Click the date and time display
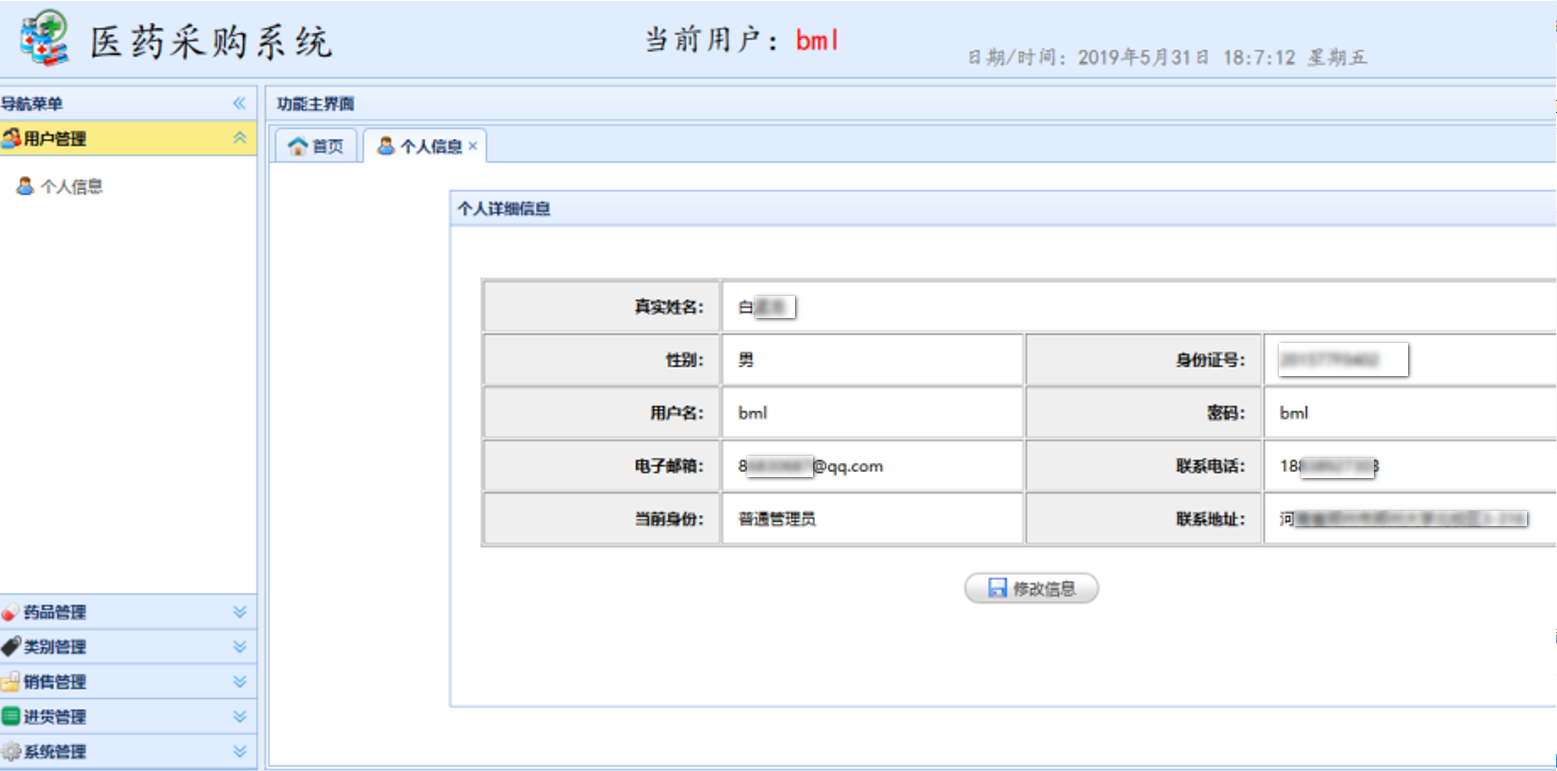 point(1167,58)
